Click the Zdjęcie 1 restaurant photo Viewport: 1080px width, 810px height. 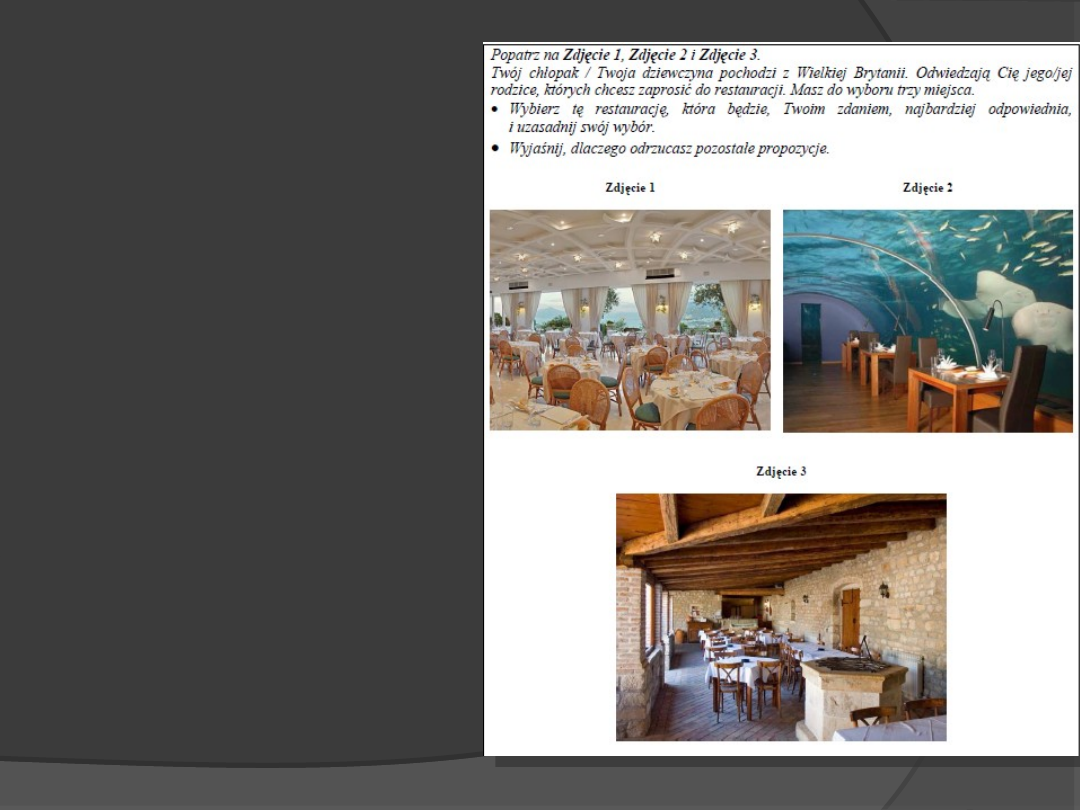(x=629, y=319)
